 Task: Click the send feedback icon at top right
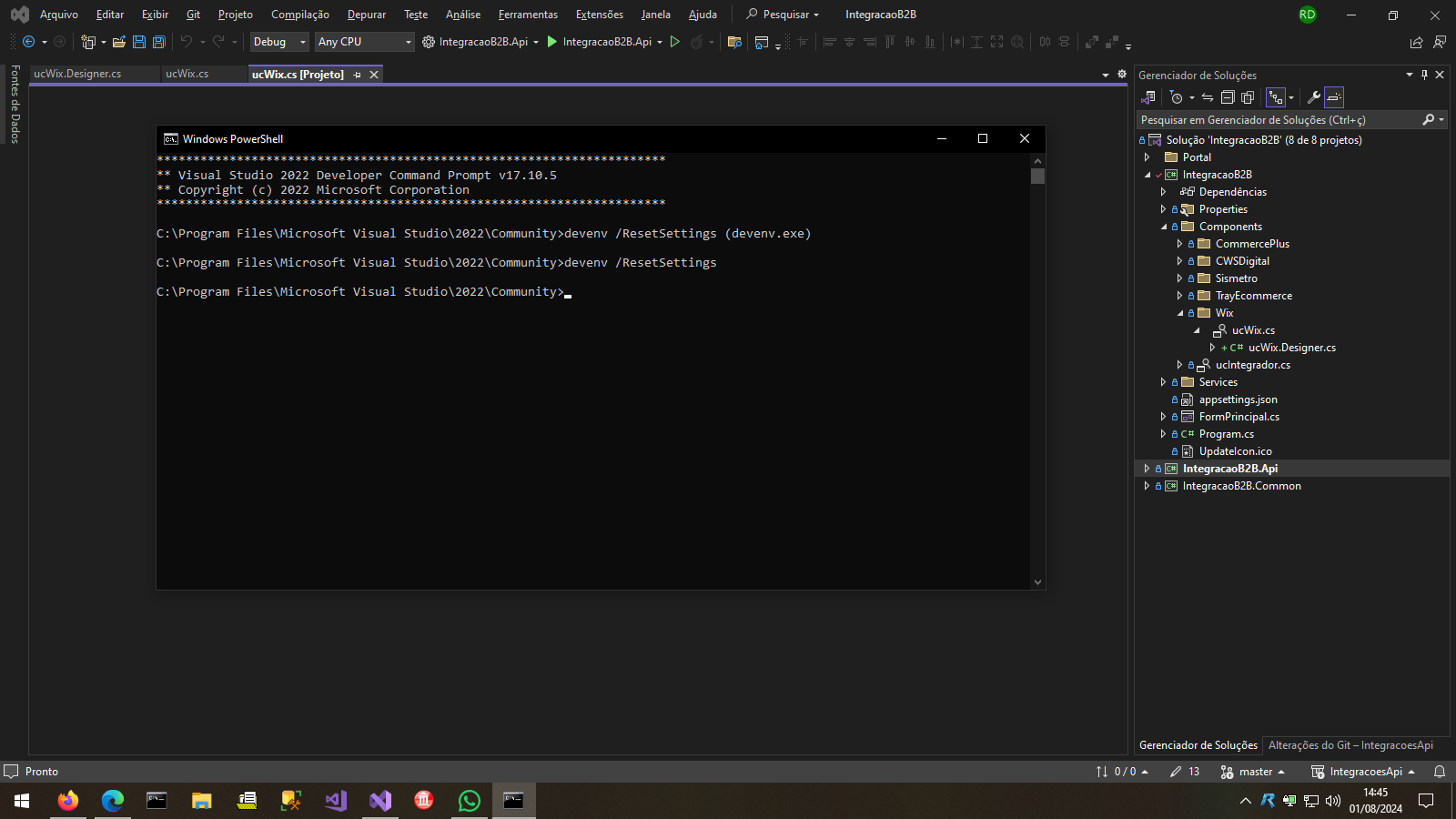pos(1440,42)
